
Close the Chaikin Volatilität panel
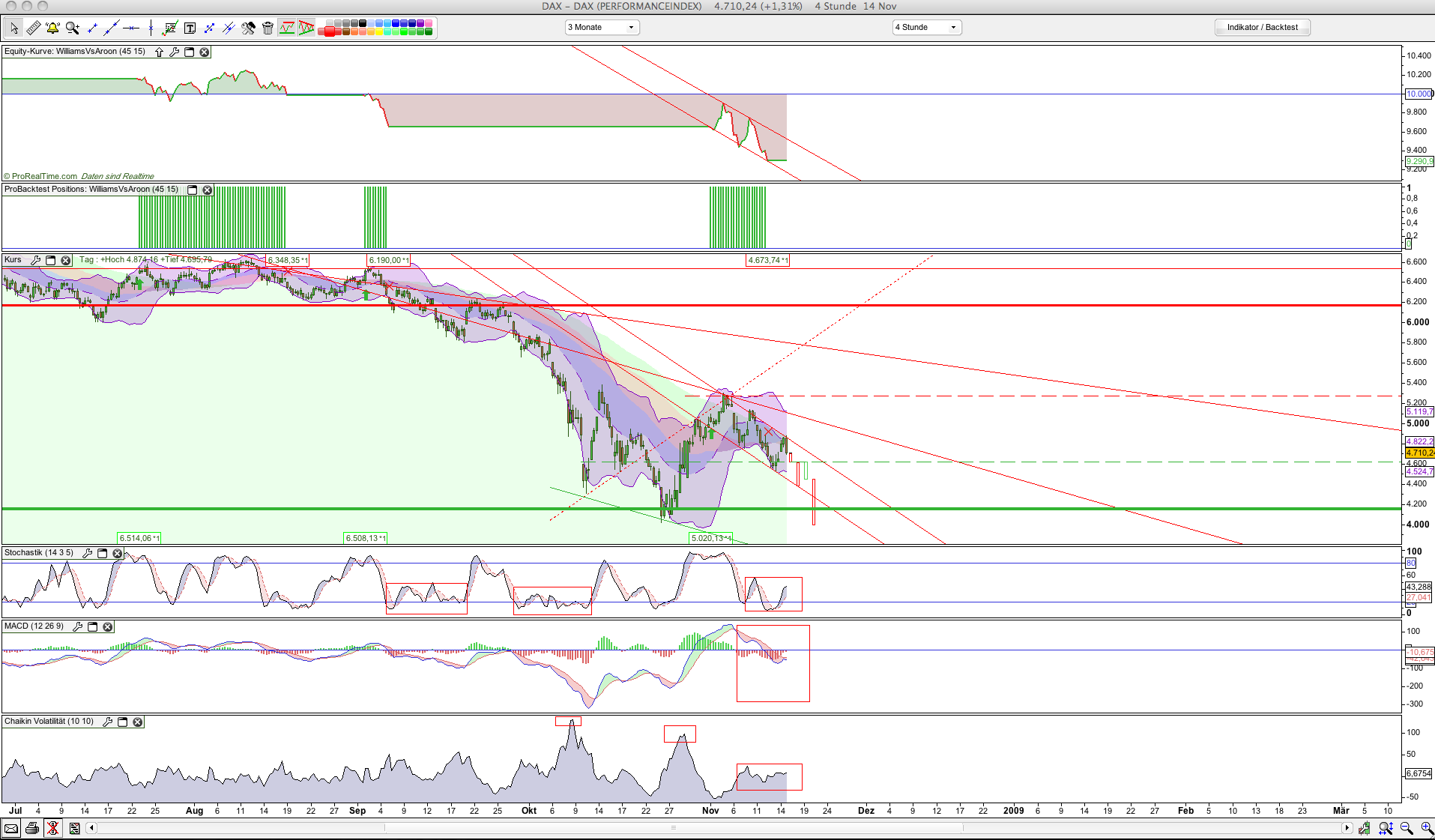[x=137, y=722]
